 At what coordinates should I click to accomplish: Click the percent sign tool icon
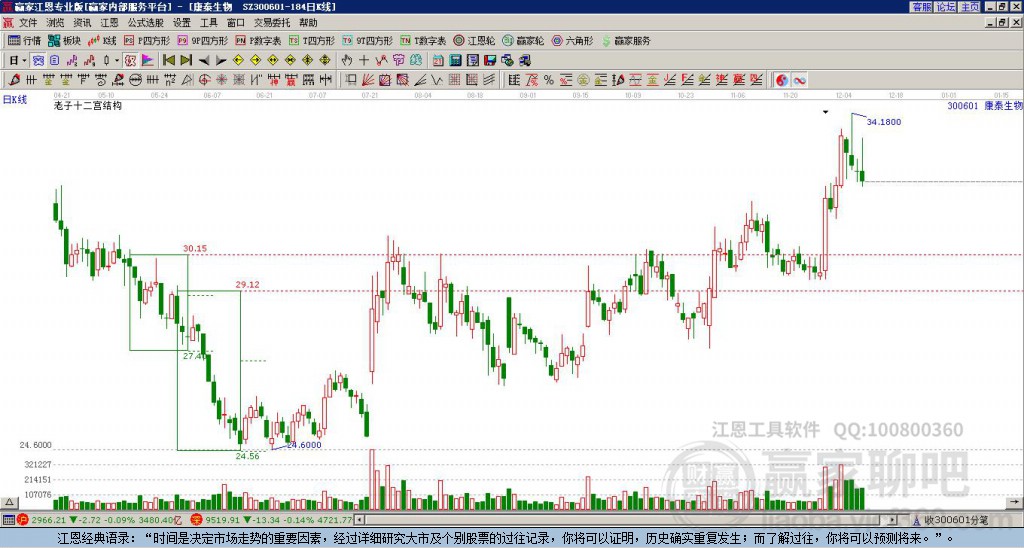[x=549, y=80]
